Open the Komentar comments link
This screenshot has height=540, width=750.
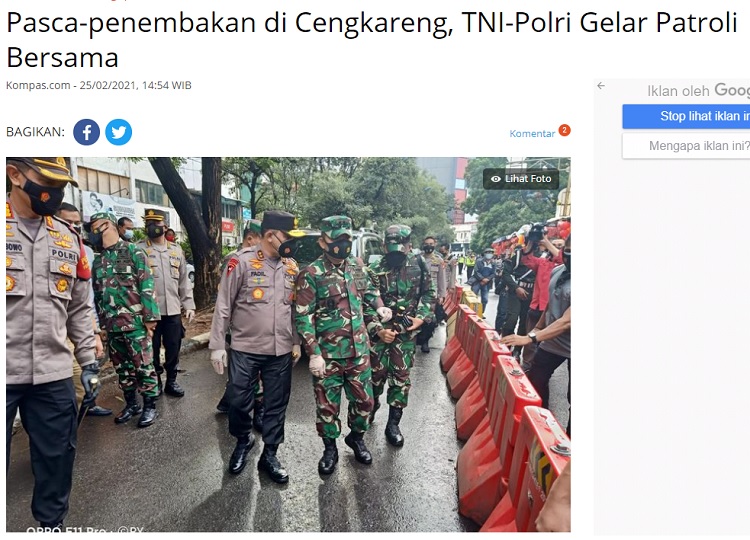pos(532,133)
